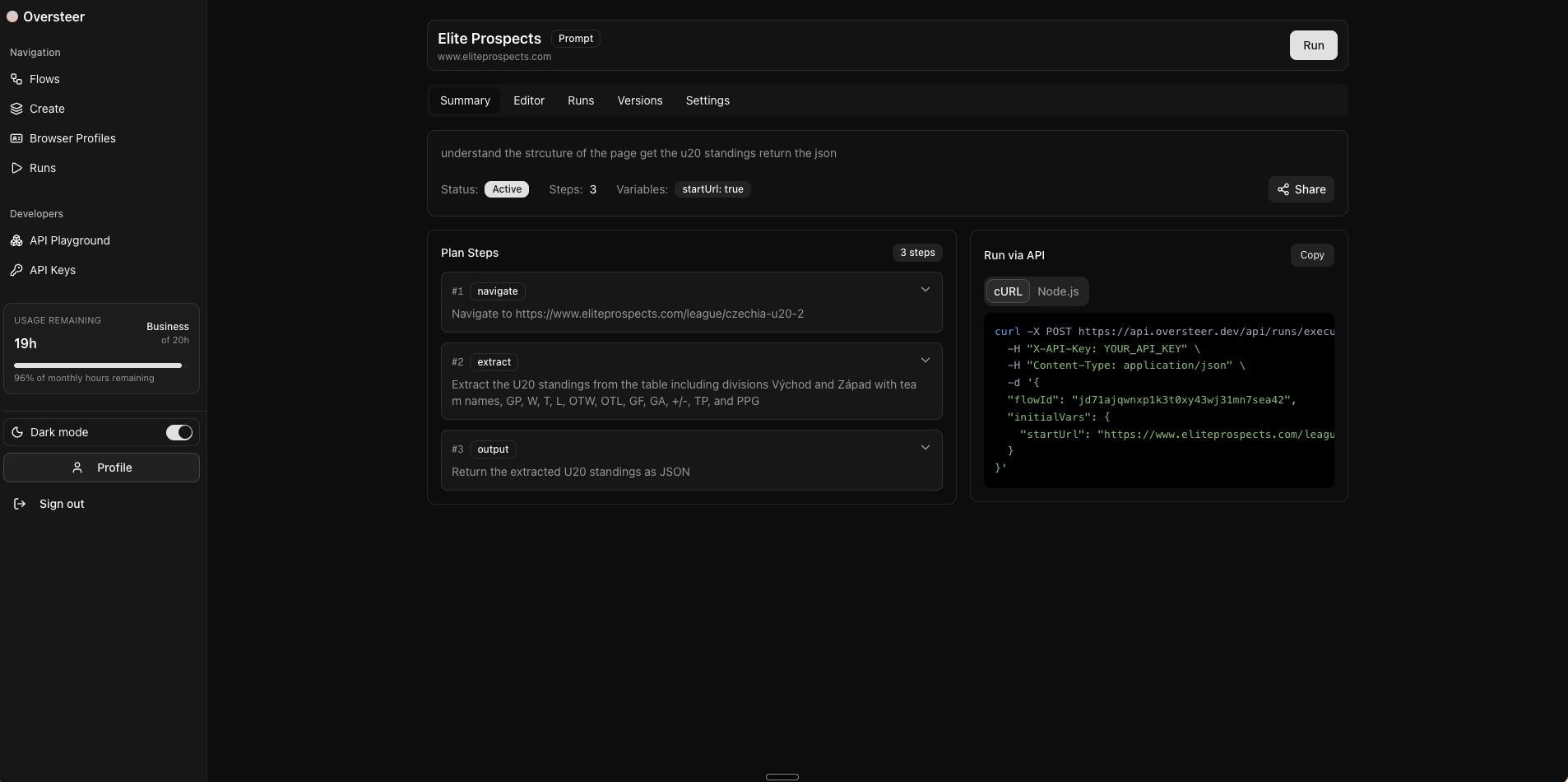Expand the #3 output step chevron
Viewport: 1568px width, 782px height.
point(925,447)
